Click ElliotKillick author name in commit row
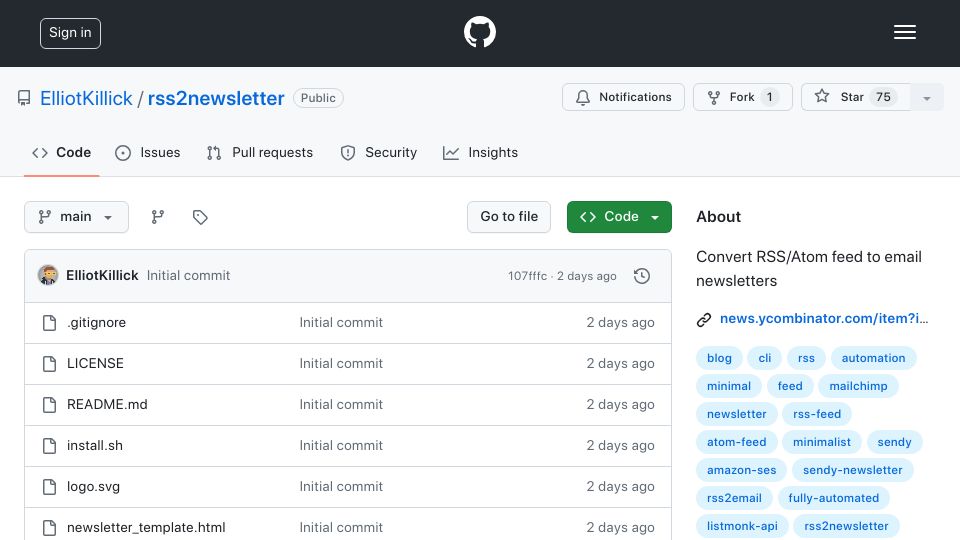Image resolution: width=960 pixels, height=540 pixels. 102,276
